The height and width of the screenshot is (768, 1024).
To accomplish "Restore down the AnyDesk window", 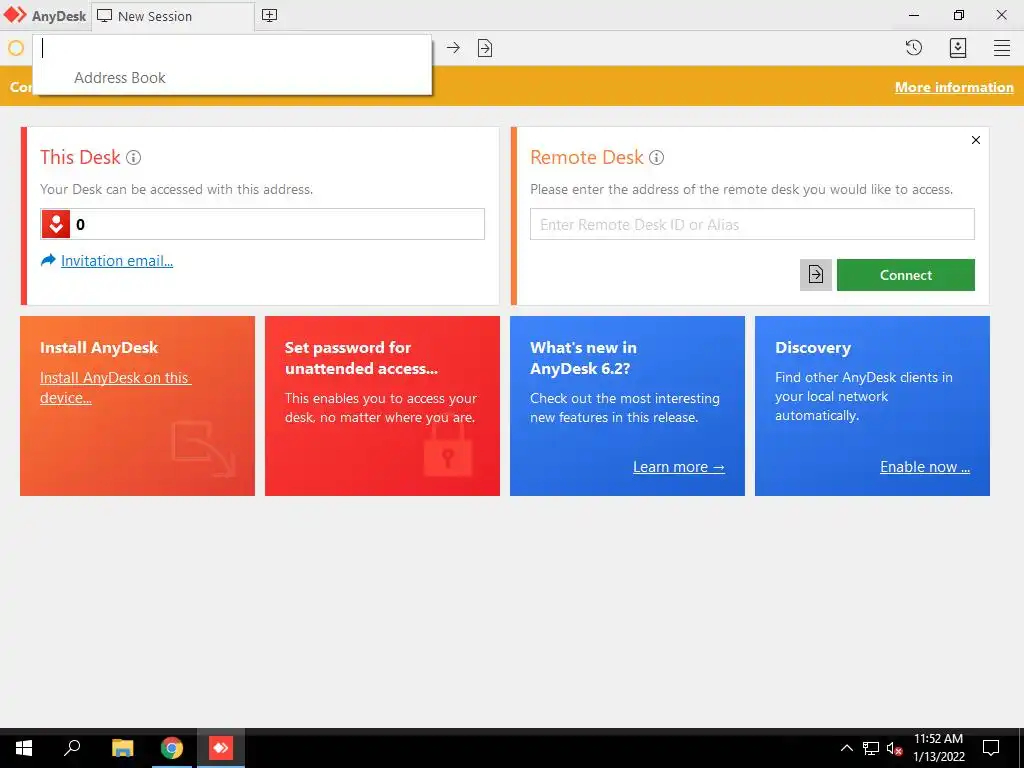I will point(959,15).
